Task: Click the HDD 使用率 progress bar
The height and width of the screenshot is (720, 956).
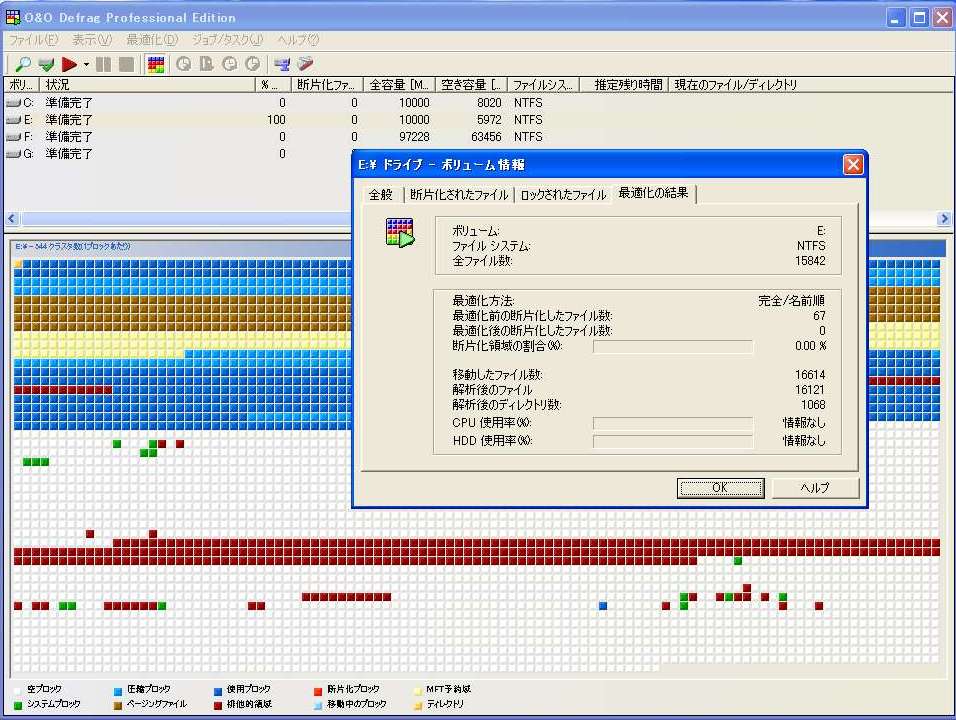Action: click(x=673, y=441)
